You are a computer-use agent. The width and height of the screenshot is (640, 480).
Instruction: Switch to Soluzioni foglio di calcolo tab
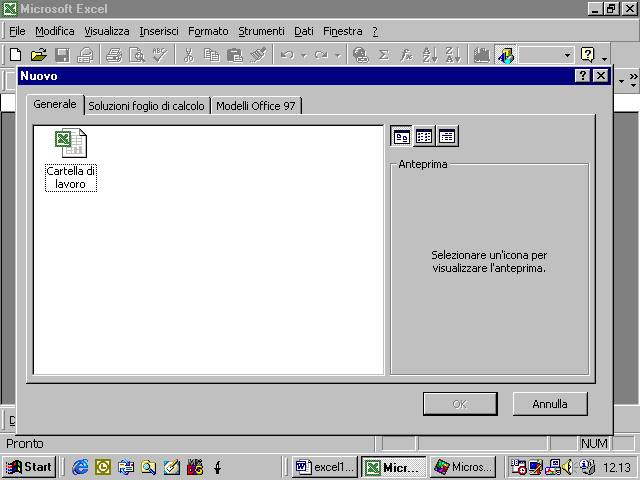tap(147, 106)
